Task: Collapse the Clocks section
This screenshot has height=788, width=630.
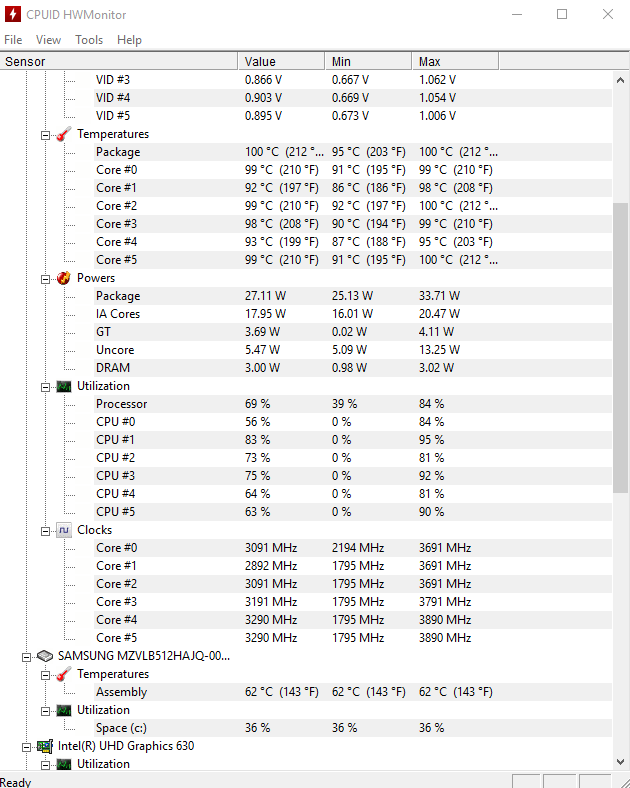Action: tap(46, 530)
